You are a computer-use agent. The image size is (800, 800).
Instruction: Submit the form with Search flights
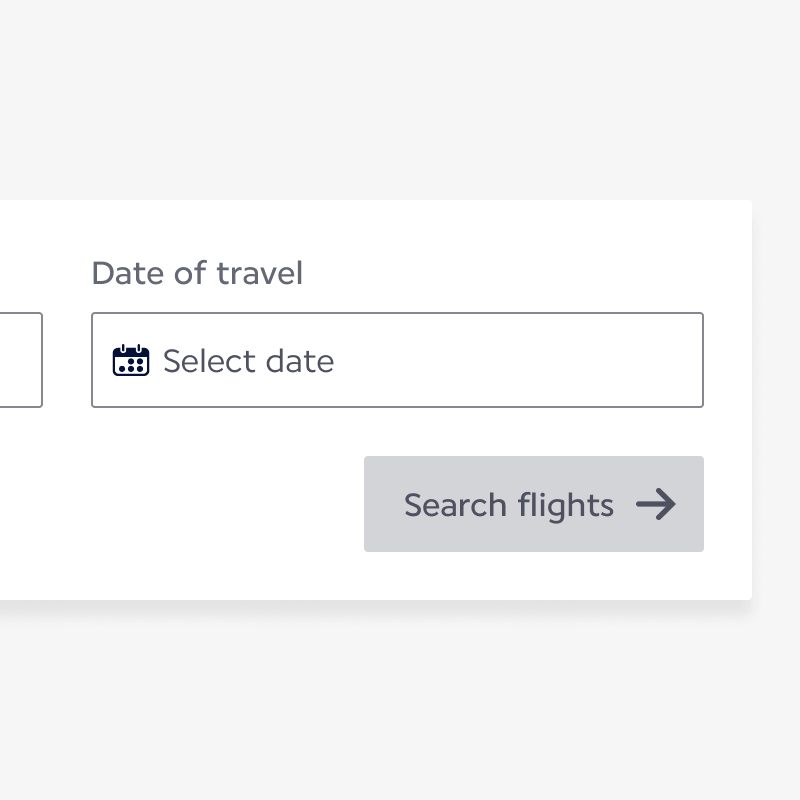533,504
